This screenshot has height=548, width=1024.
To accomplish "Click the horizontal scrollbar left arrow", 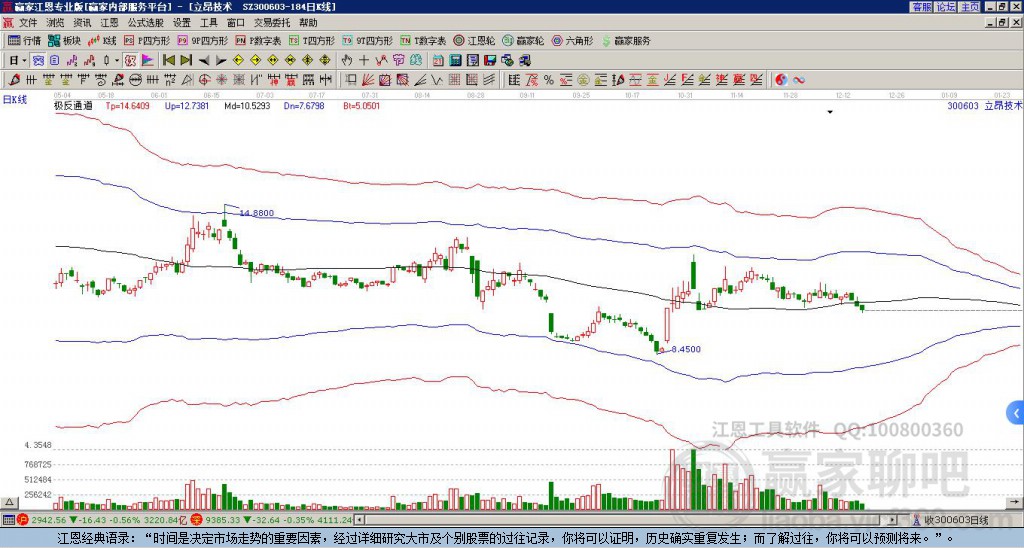I will pos(358,520).
